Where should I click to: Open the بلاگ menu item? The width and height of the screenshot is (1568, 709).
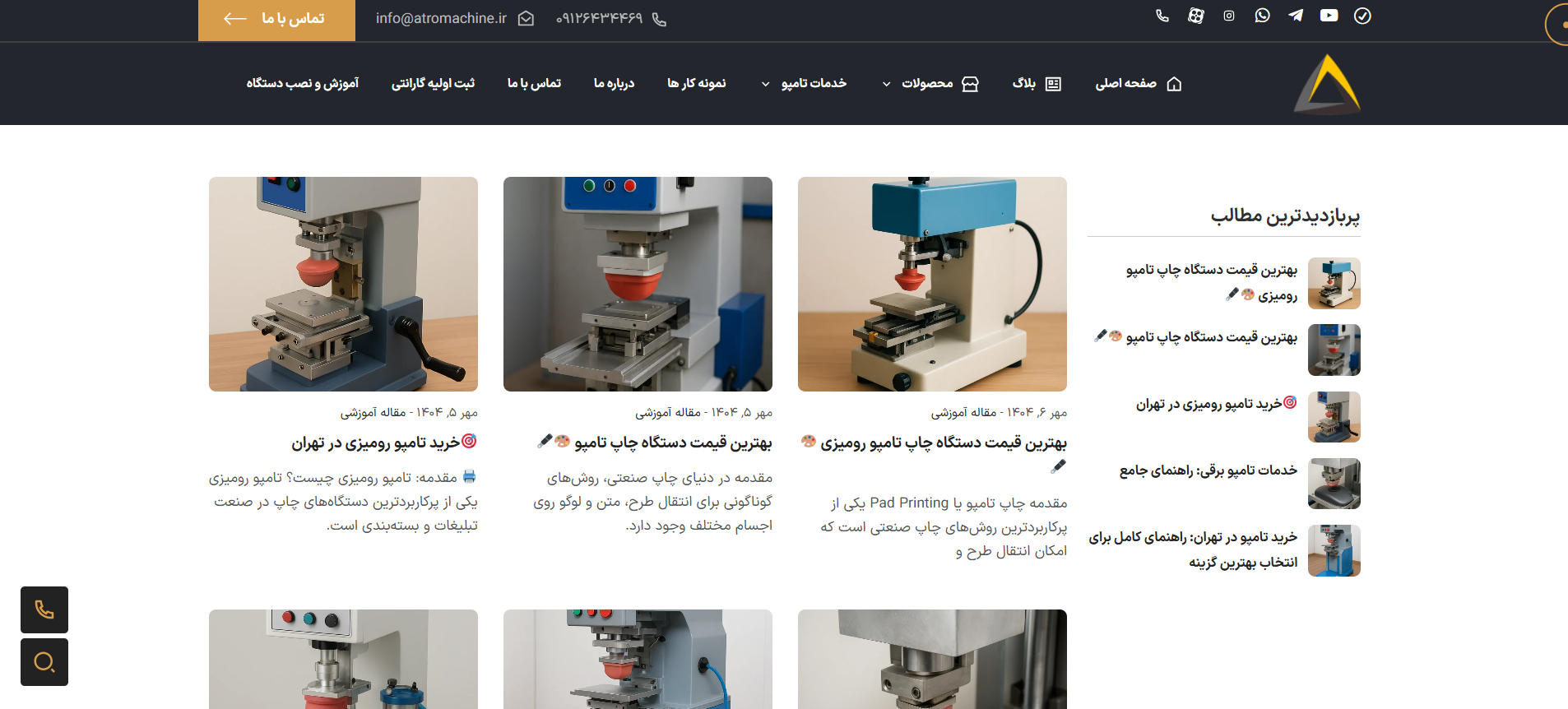(x=1036, y=83)
